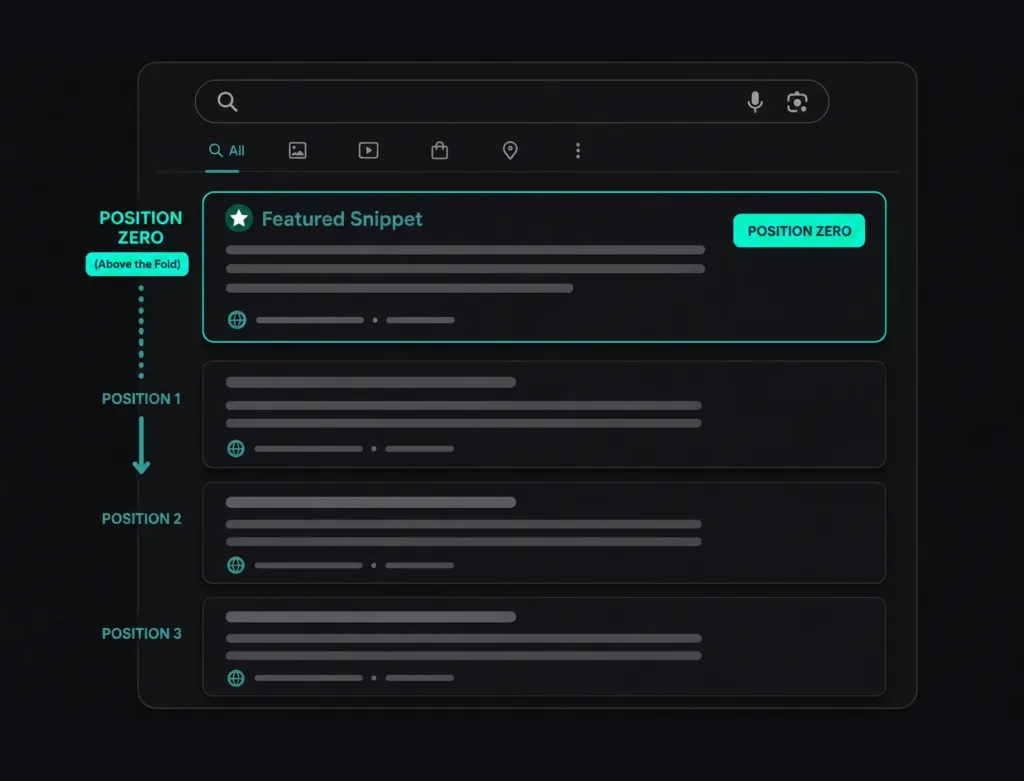Open the three-dot More menu
Screen dimensions: 1024x781
coord(578,151)
